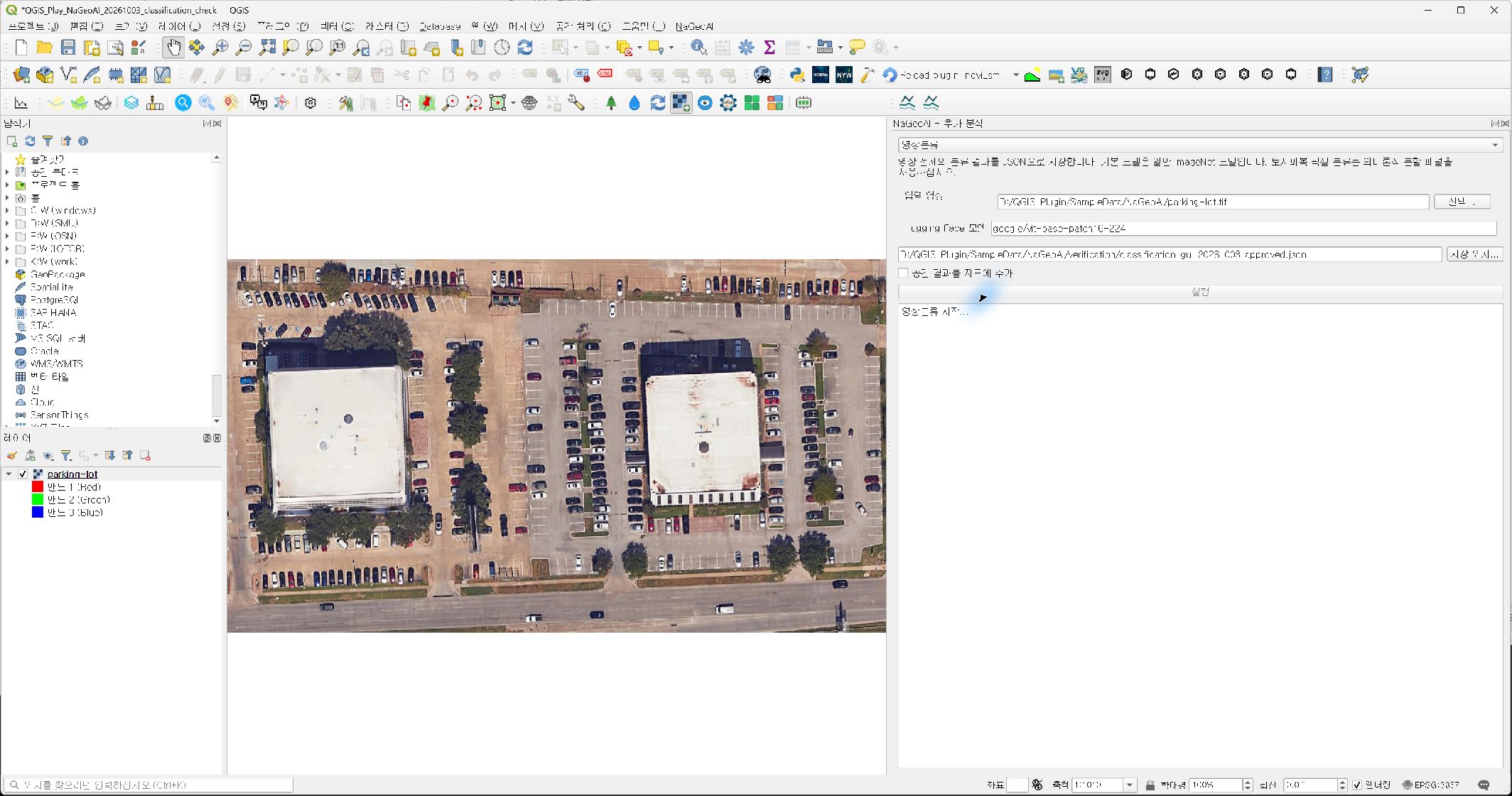Open the NaGeoAI menu
Viewport: 1512px width, 796px height.
coord(694,26)
